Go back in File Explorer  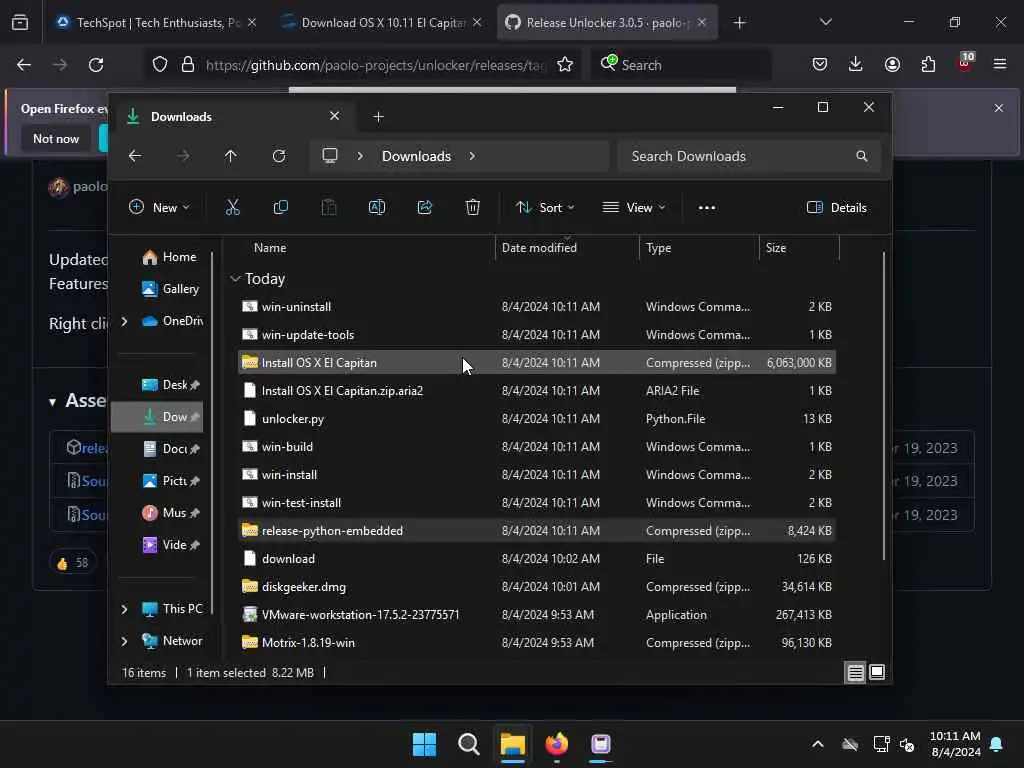pos(135,156)
